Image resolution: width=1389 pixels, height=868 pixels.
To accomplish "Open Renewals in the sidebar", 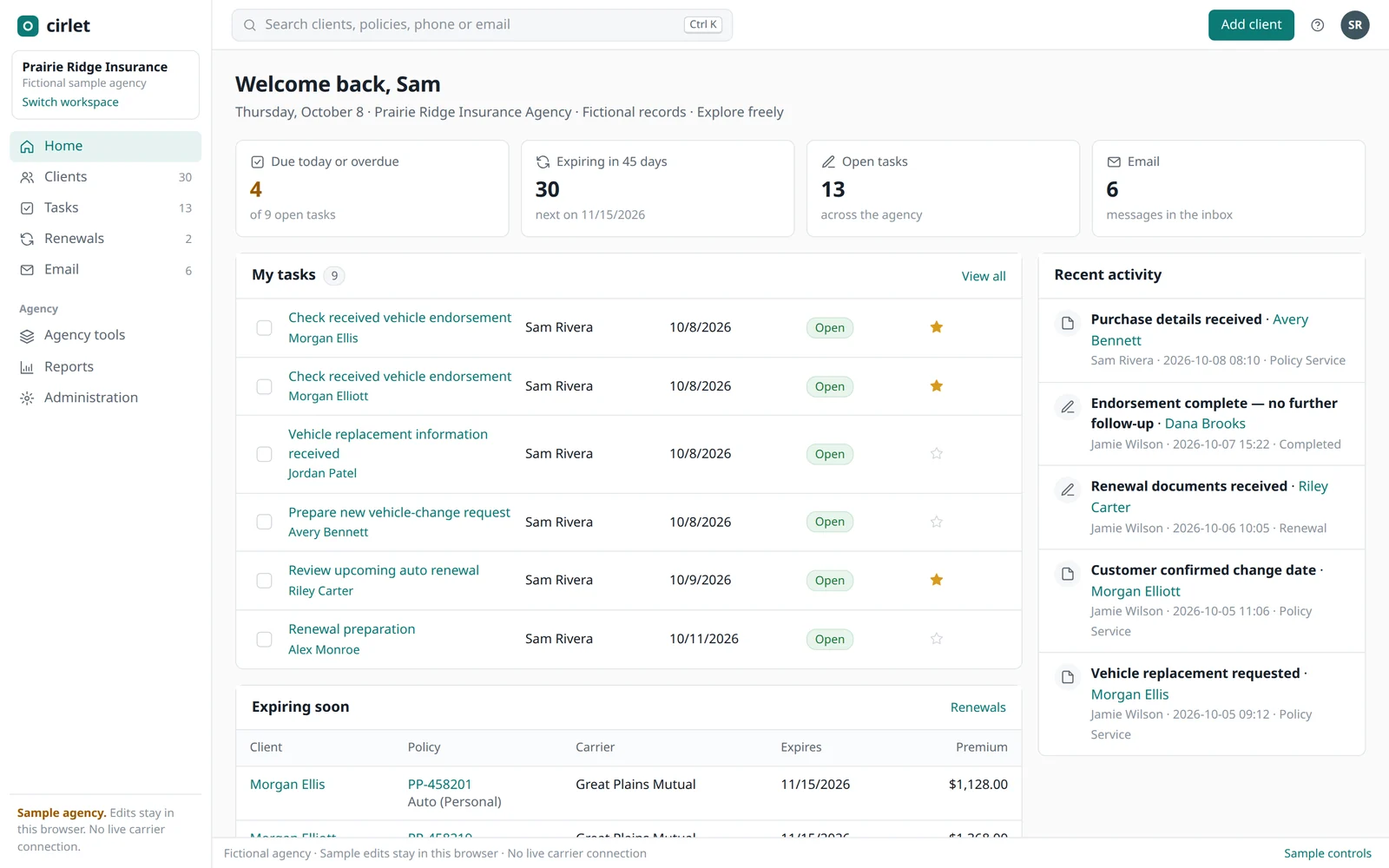I will click(x=105, y=239).
